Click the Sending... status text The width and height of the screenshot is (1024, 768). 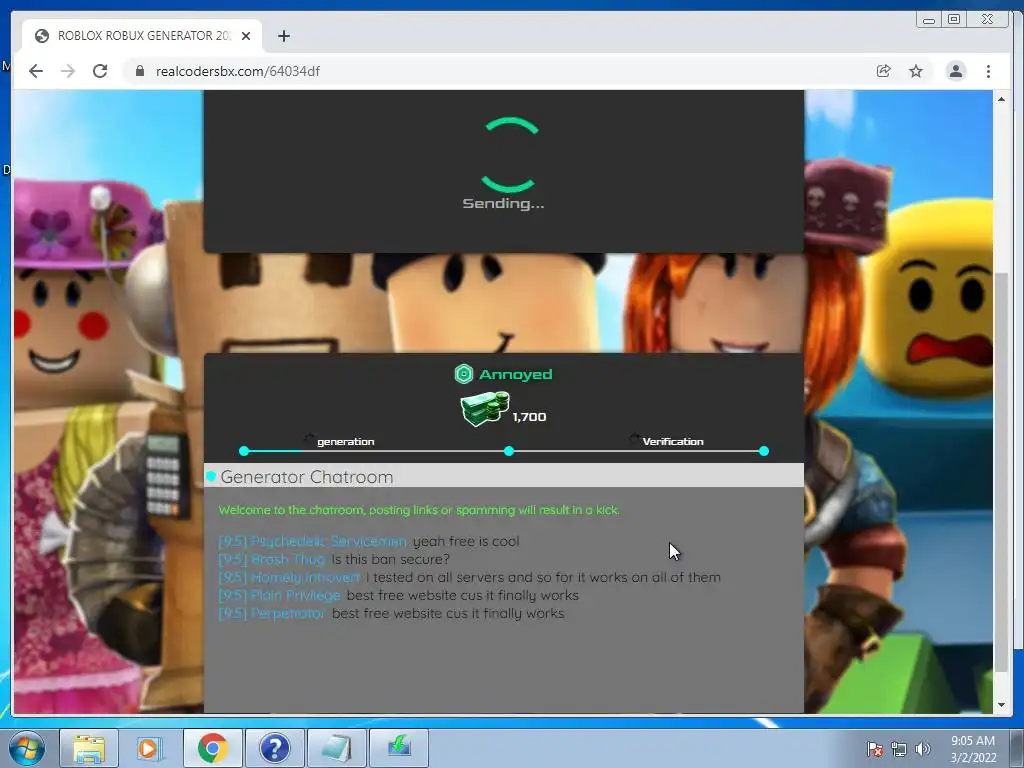point(503,203)
